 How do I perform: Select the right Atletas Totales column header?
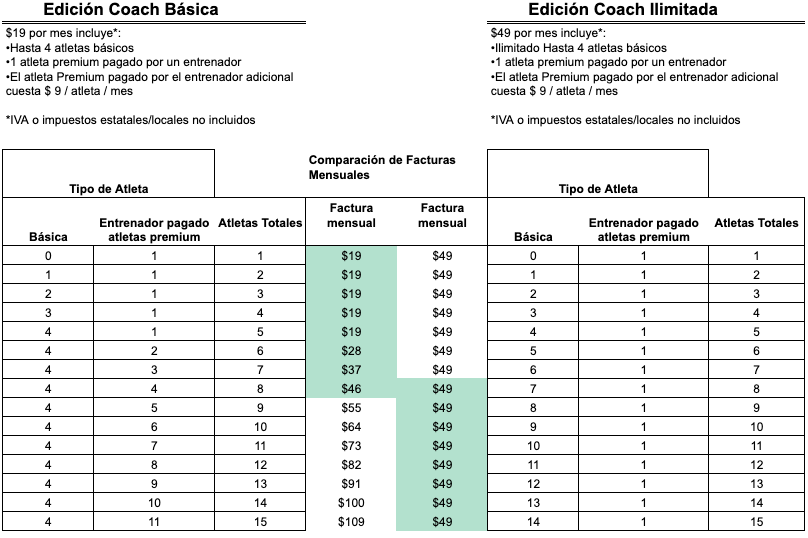click(756, 223)
